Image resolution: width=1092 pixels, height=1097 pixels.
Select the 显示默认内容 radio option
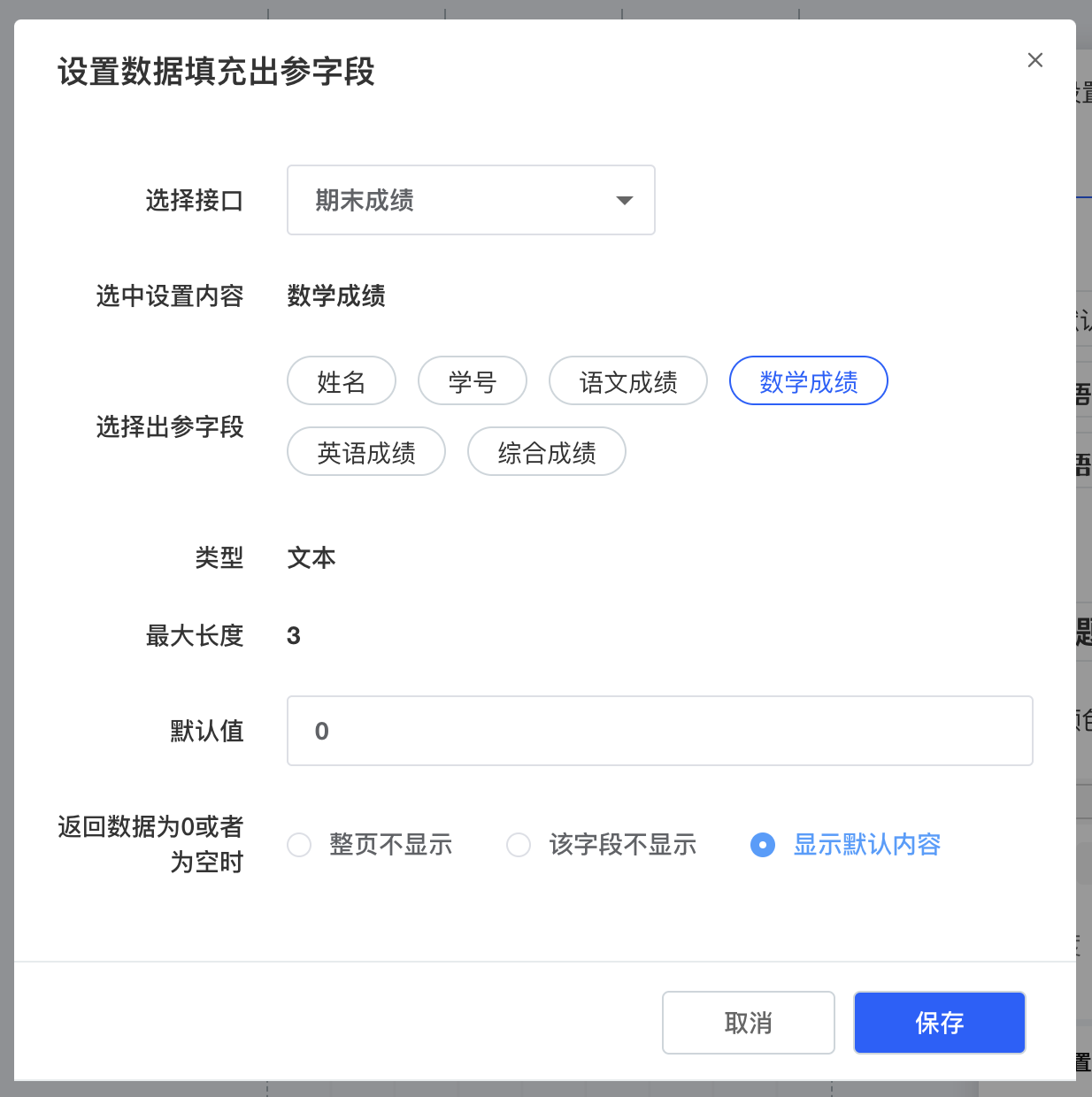pyautogui.click(x=762, y=845)
